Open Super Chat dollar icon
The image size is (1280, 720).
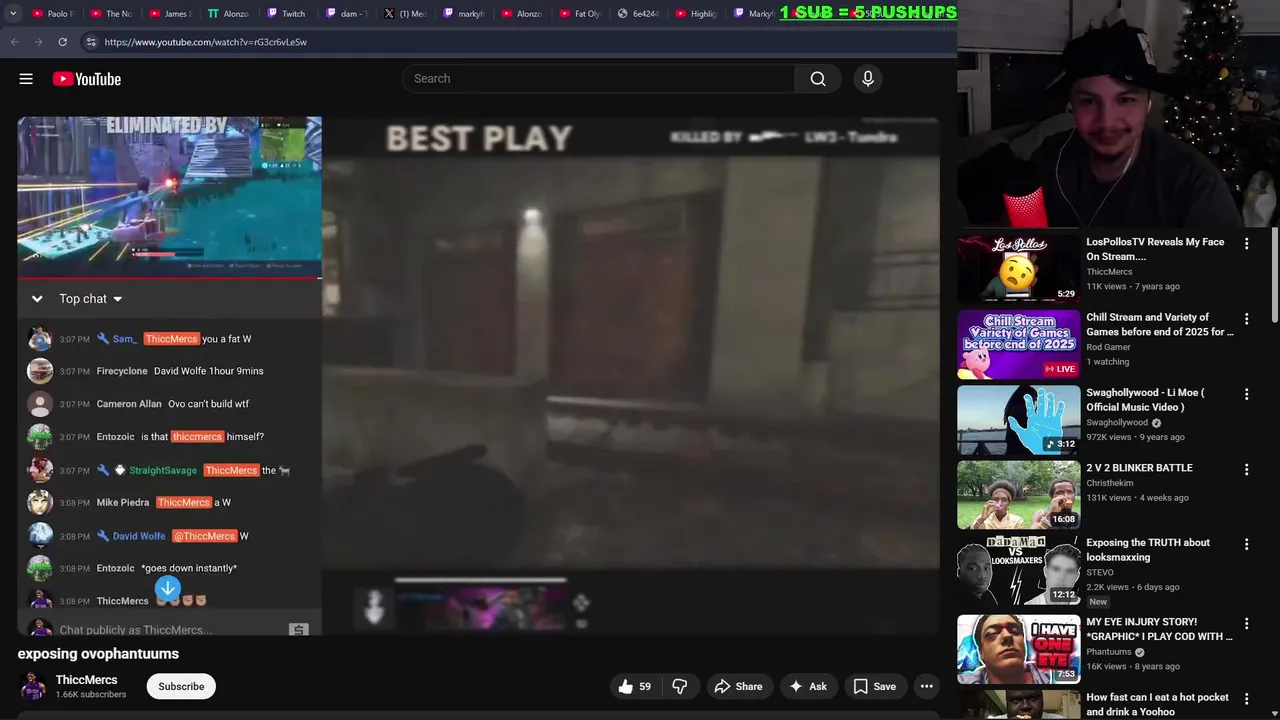tap(298, 630)
